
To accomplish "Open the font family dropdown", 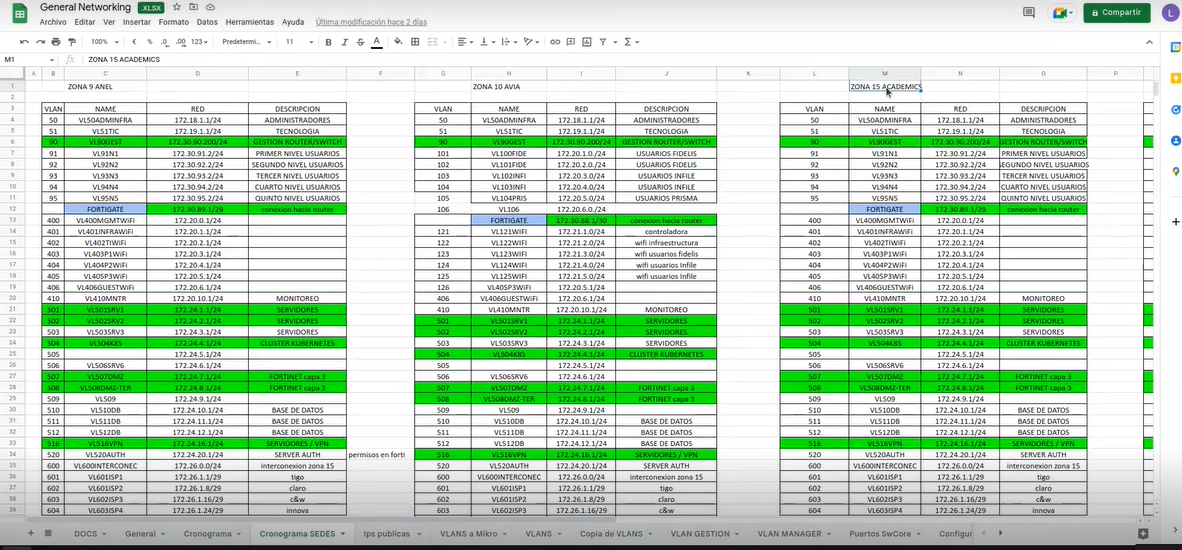I will (x=246, y=42).
